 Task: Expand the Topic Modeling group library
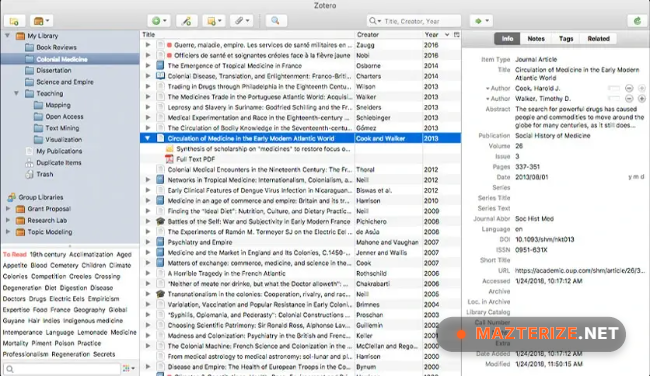7,232
